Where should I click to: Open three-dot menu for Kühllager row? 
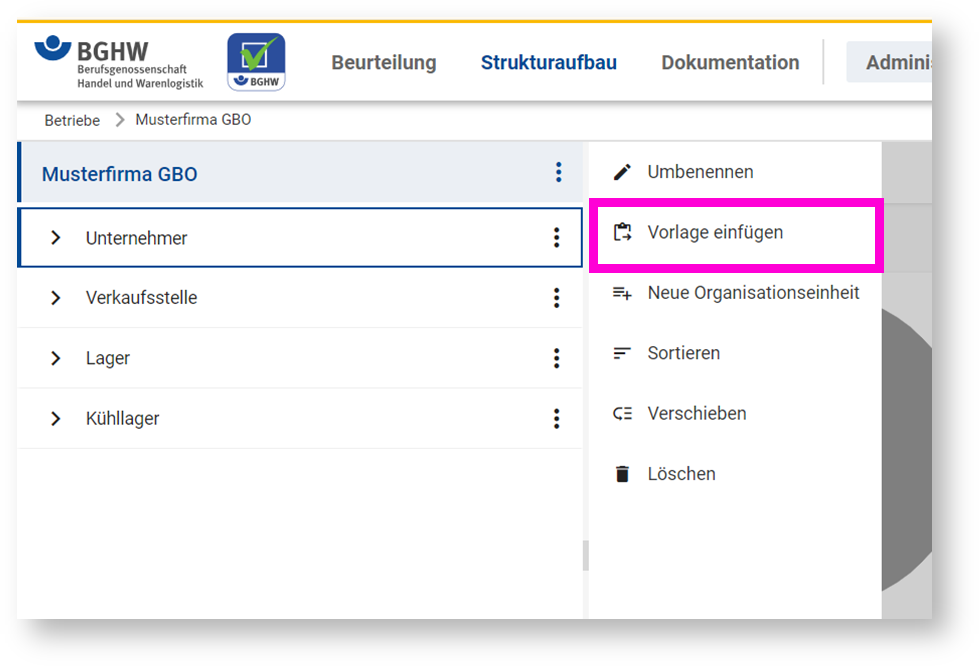(x=557, y=418)
